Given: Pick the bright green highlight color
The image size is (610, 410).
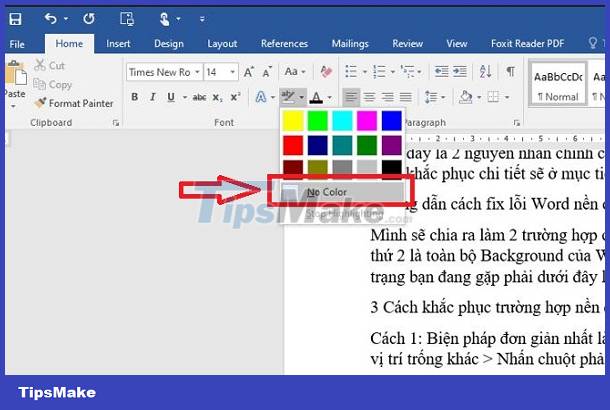Looking at the screenshot, I should click(x=317, y=121).
